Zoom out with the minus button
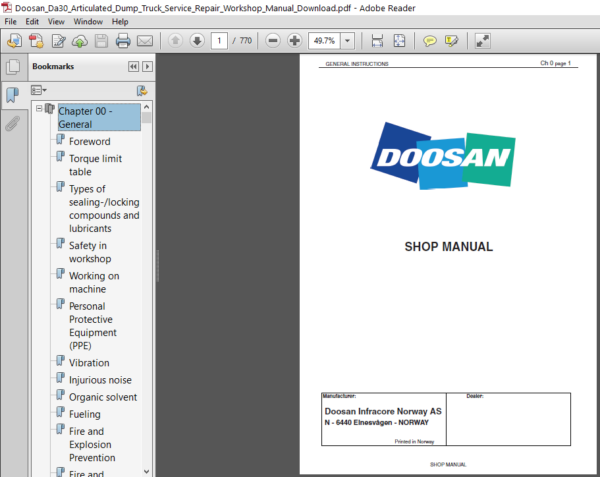600x477 pixels. (x=273, y=41)
